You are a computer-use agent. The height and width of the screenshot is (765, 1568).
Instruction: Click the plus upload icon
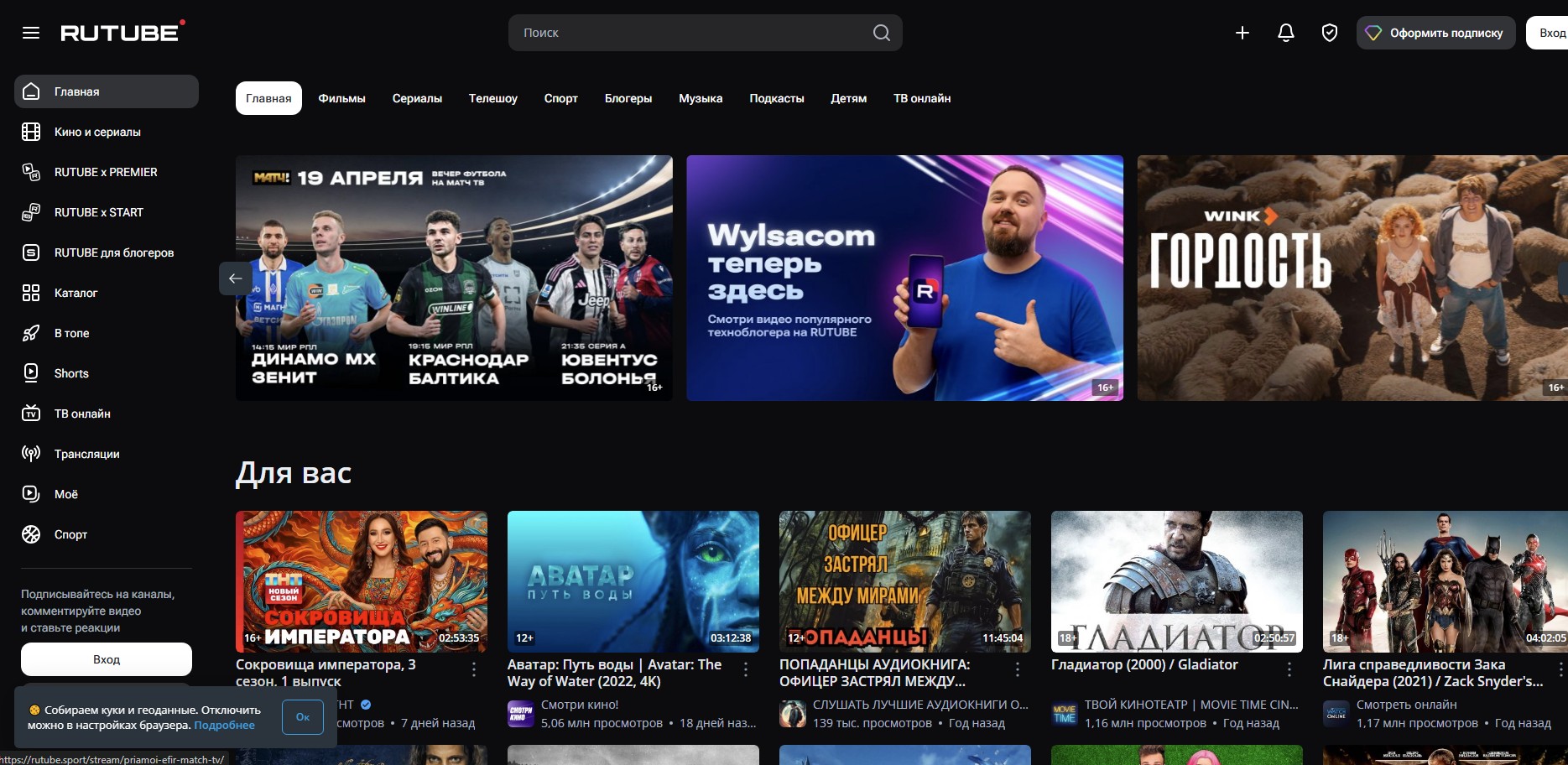(1242, 33)
